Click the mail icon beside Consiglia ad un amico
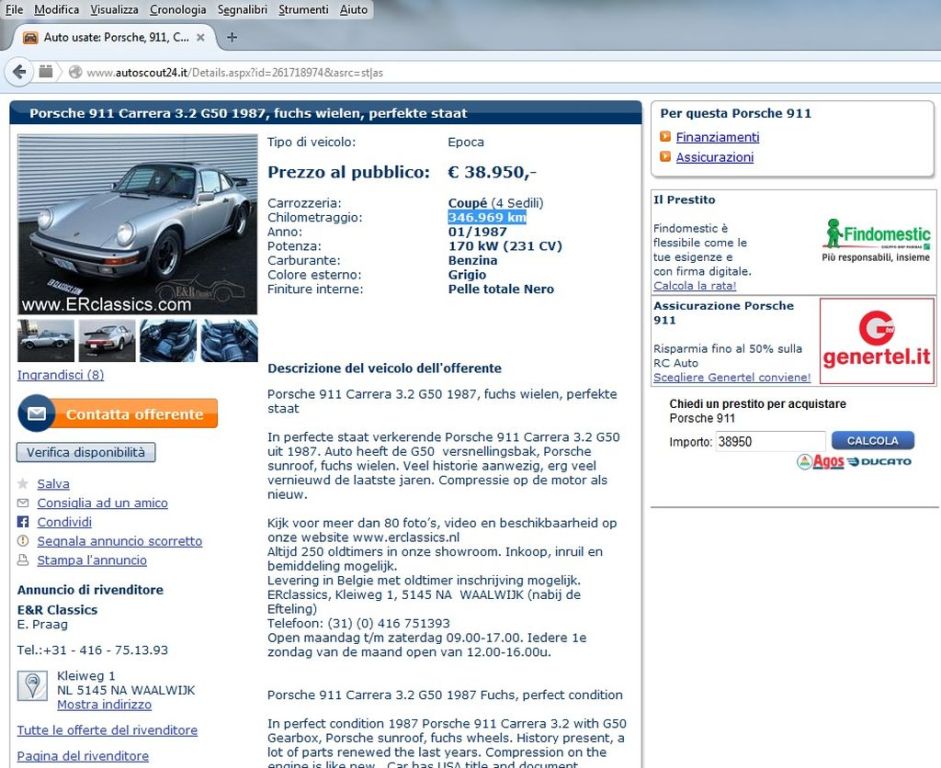 (x=23, y=503)
